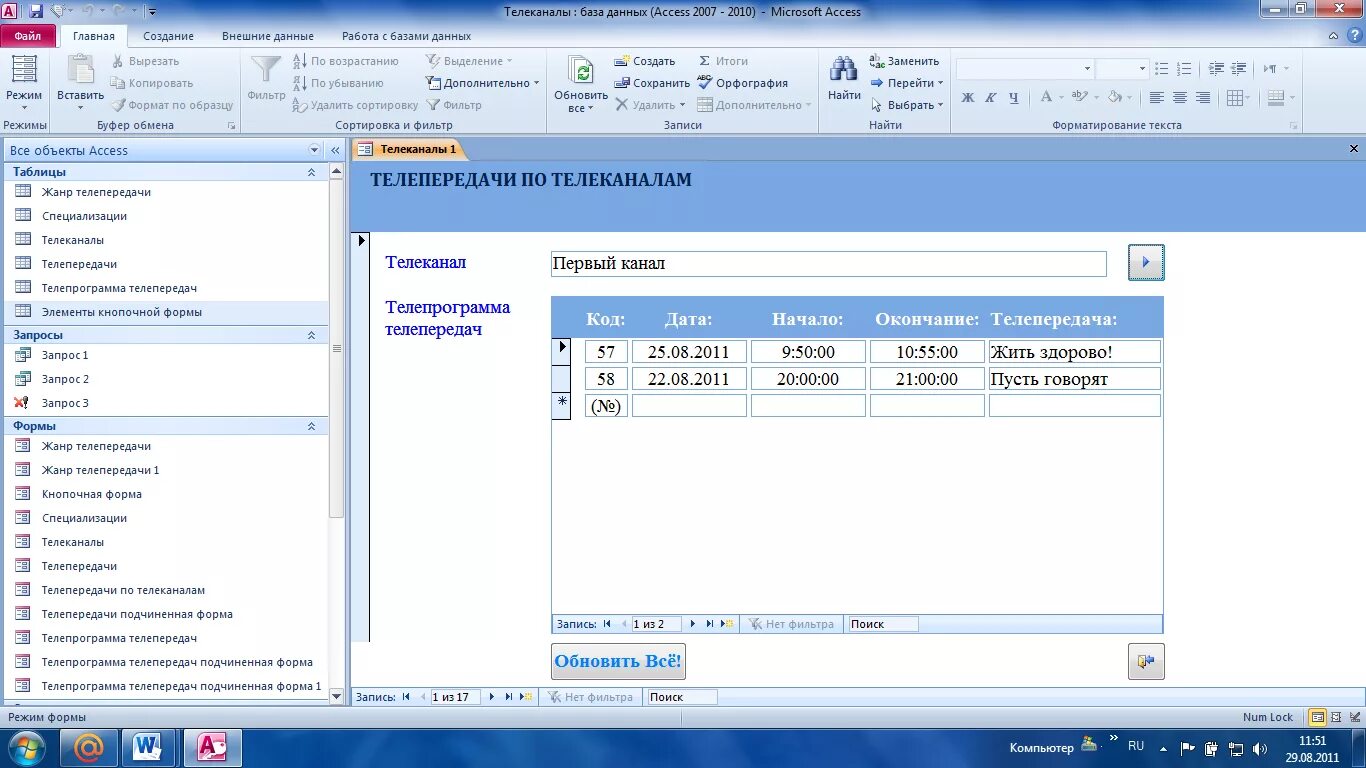Open Все объекты Access category dropdown
Screen dimensions: 1366x768
click(314, 150)
